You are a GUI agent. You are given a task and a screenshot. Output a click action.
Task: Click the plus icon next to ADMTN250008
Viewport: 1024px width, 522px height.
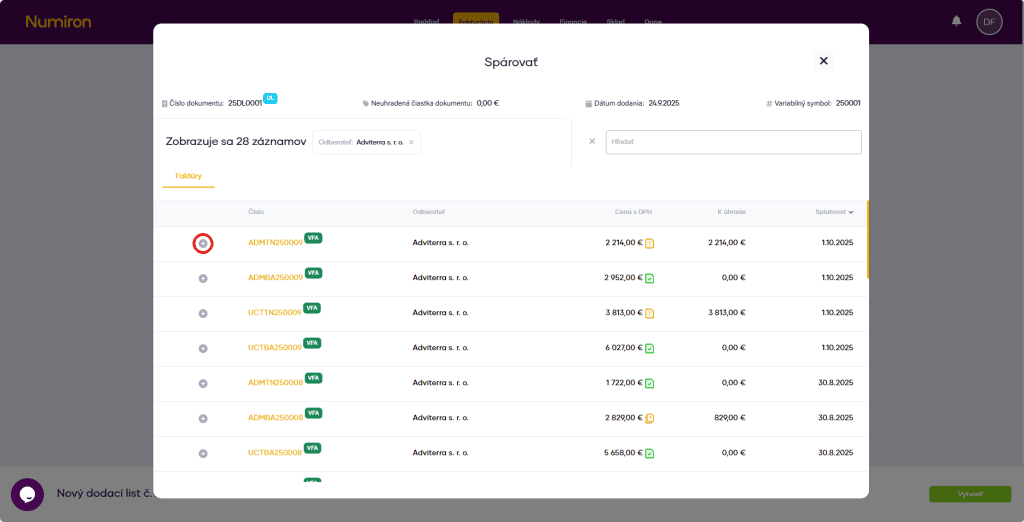203,383
